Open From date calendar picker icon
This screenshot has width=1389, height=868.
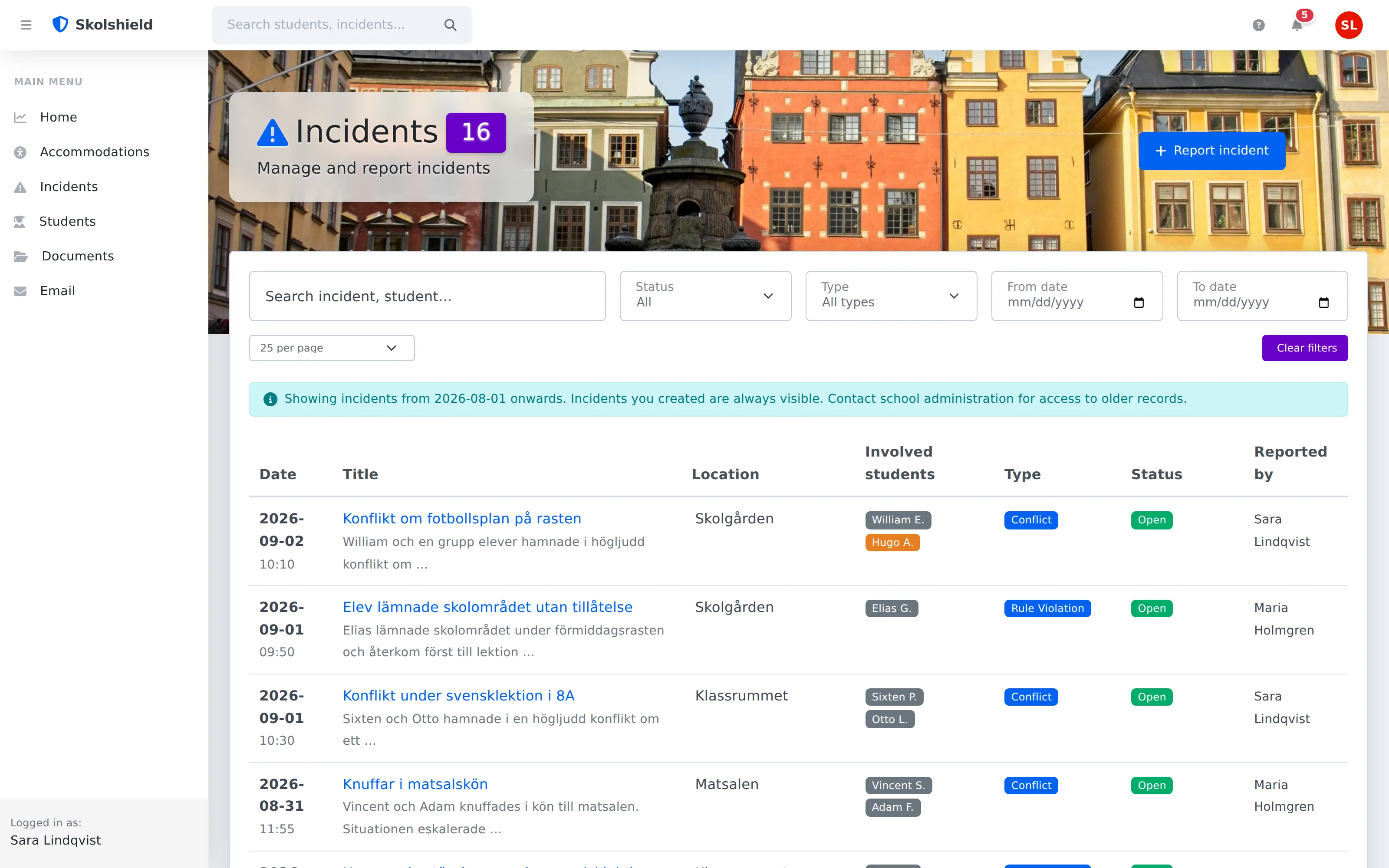1139,302
